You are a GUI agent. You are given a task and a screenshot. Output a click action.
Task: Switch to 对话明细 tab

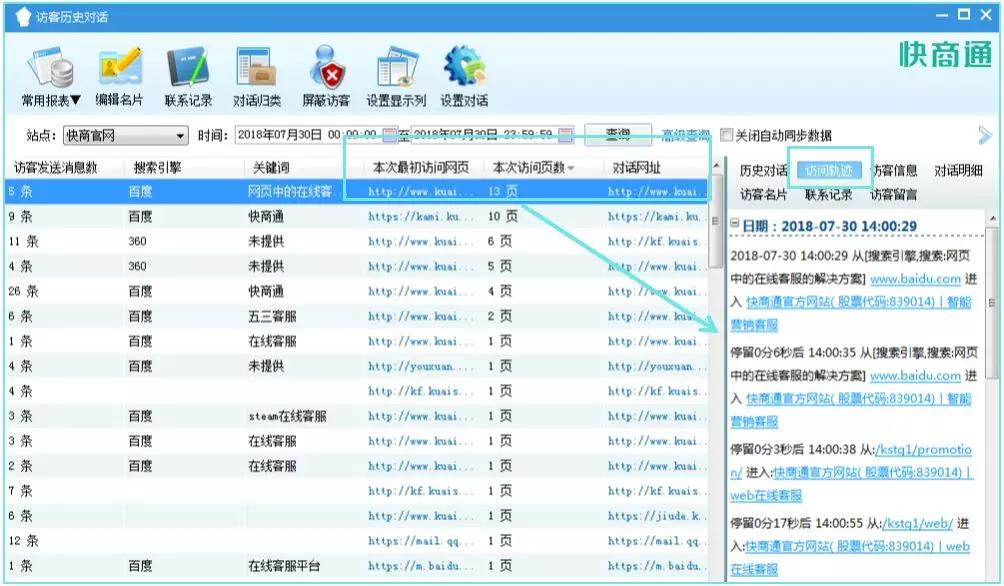pos(958,170)
